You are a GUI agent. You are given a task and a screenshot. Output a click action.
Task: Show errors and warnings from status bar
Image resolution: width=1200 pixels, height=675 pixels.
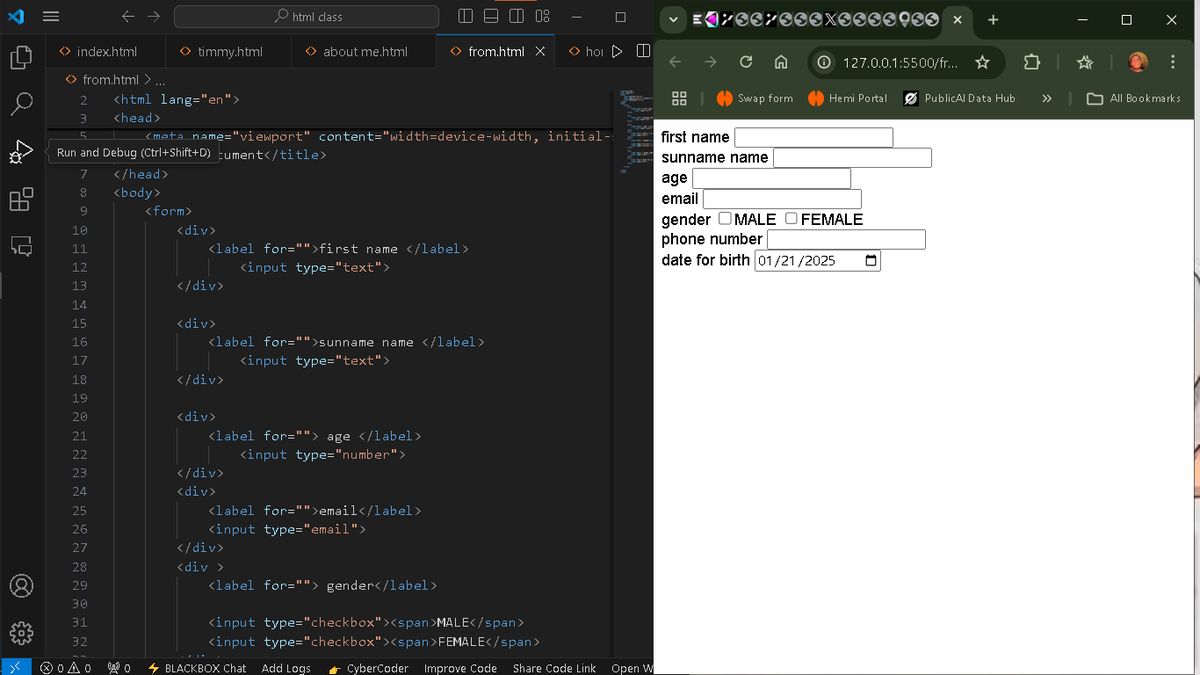(66, 667)
